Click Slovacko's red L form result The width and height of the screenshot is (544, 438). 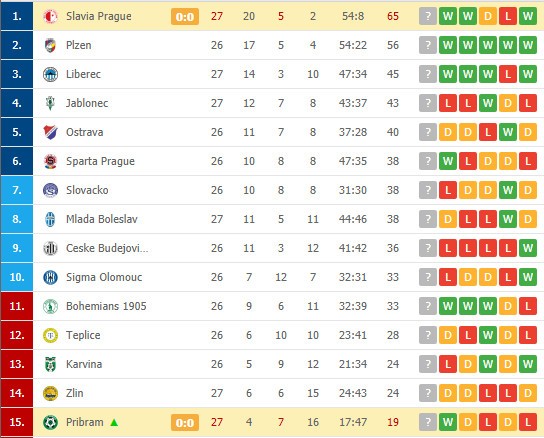pos(448,190)
